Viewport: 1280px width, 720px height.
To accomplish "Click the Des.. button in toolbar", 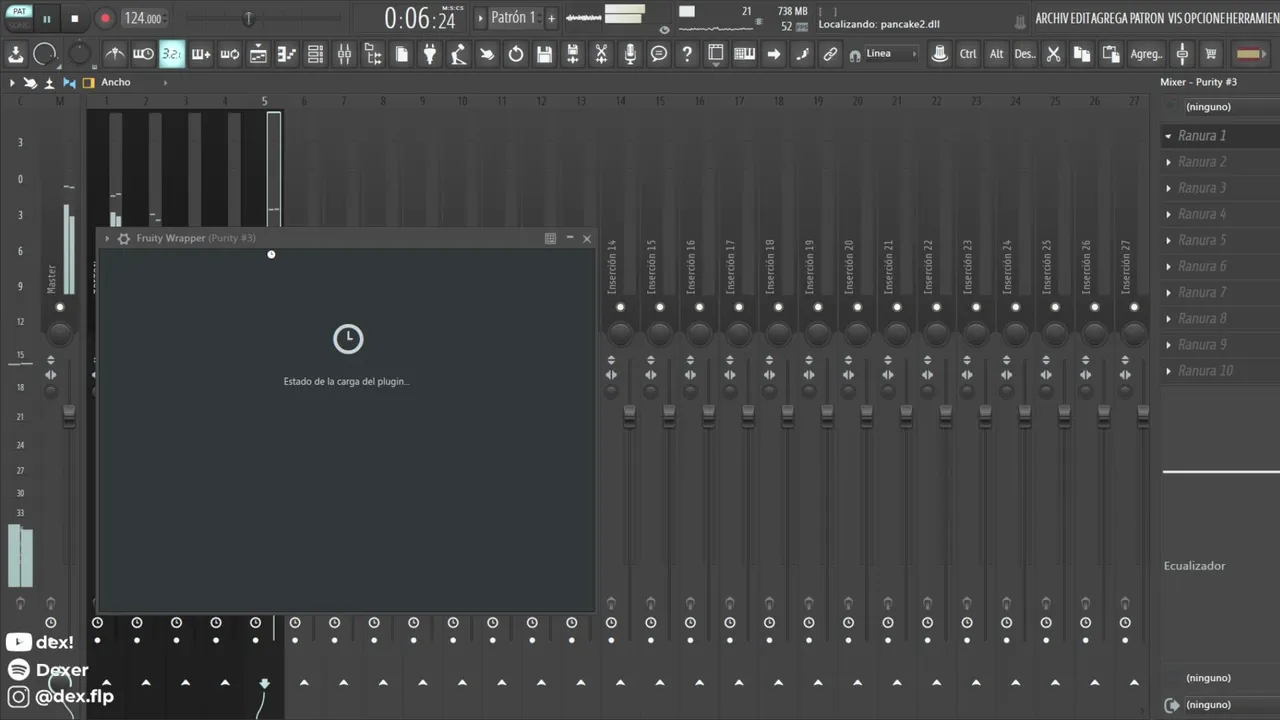I will coord(1024,54).
